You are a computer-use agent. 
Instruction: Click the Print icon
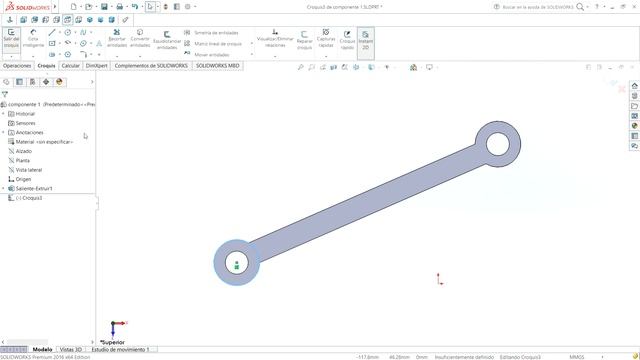(x=120, y=7)
